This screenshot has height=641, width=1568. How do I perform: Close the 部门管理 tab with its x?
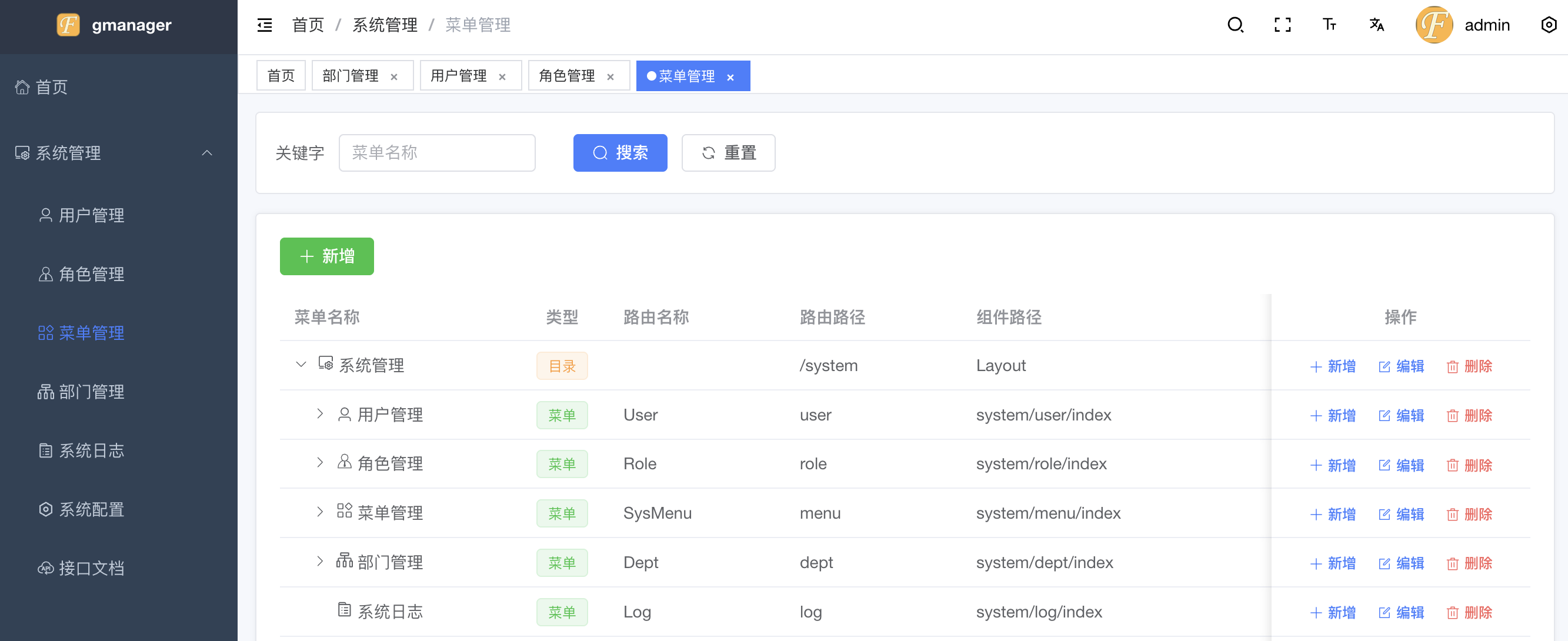(394, 76)
